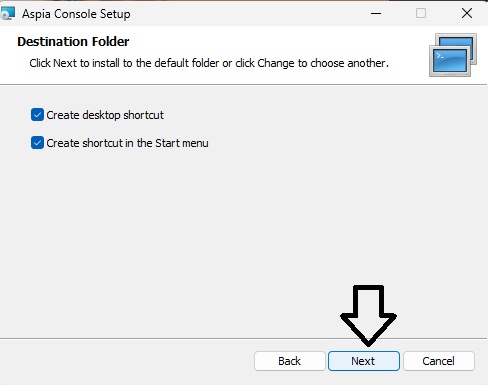Click the 'Create shortcut in the Start menu' label

point(127,143)
